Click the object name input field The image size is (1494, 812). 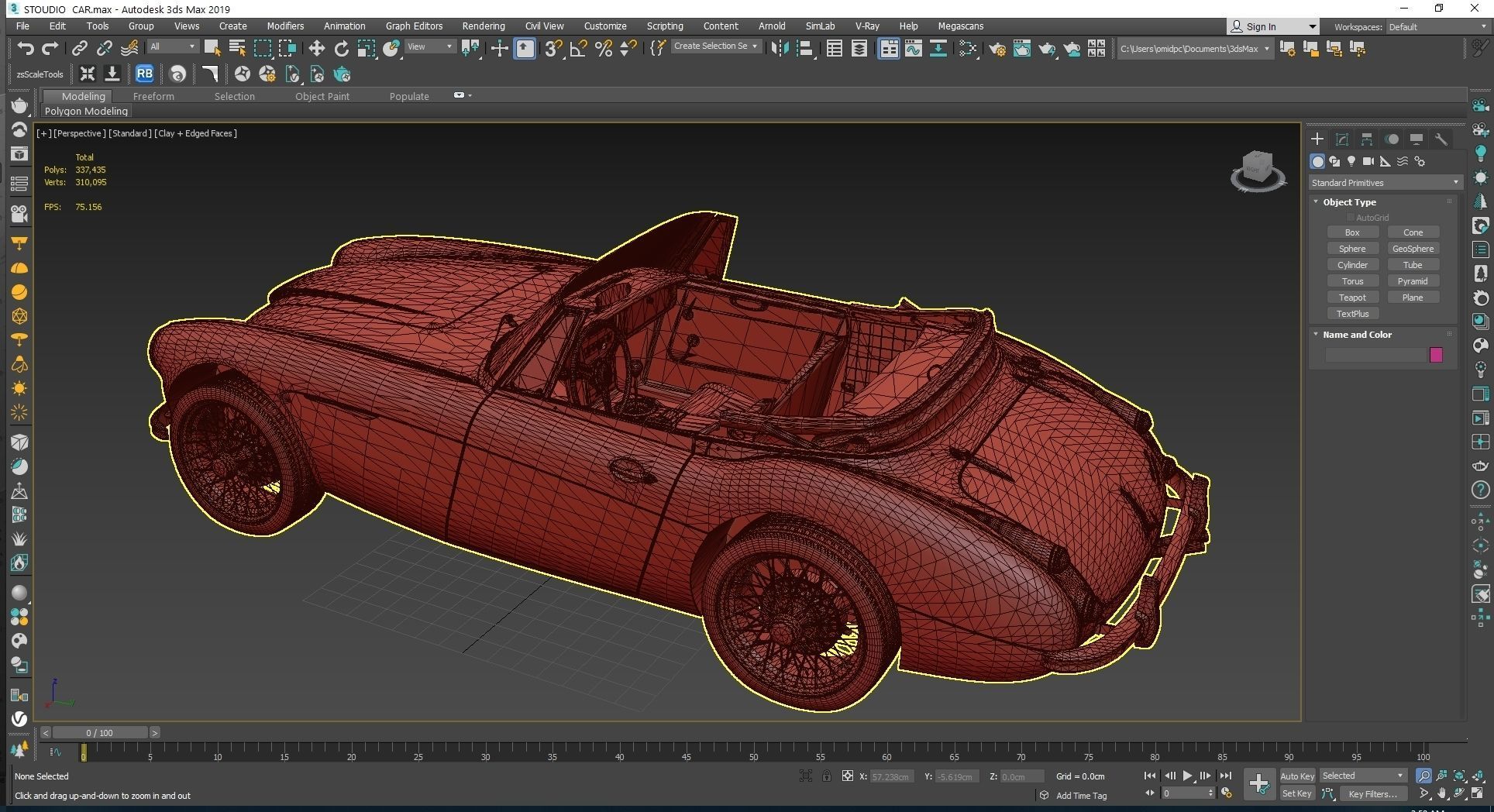click(1375, 354)
